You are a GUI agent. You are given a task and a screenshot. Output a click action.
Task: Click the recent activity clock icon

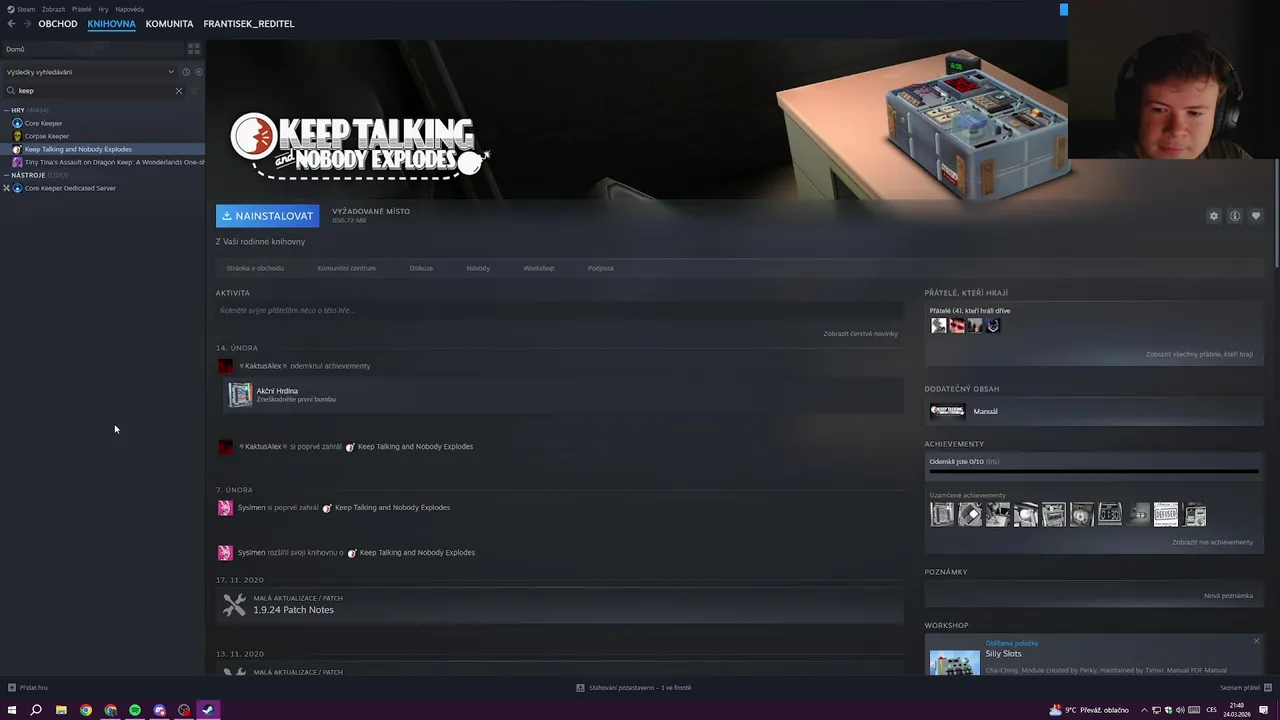(186, 72)
